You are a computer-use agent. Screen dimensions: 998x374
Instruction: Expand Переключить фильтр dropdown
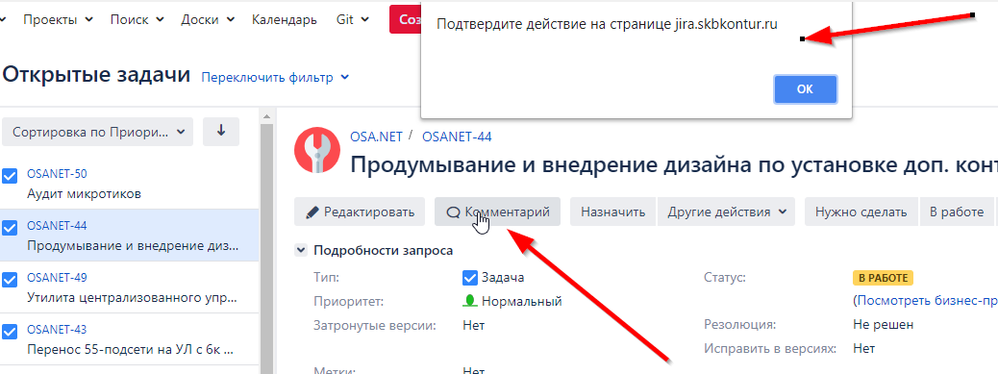click(x=275, y=78)
